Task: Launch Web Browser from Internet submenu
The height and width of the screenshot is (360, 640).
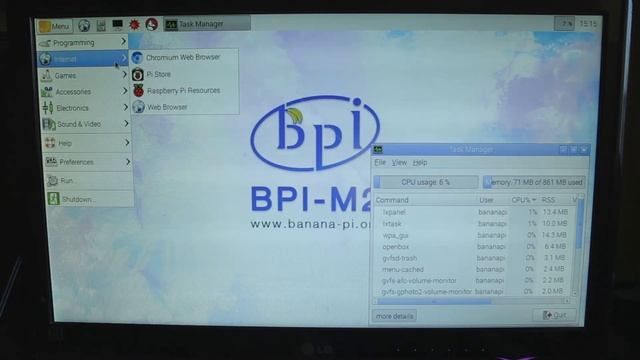Action: pos(185,107)
